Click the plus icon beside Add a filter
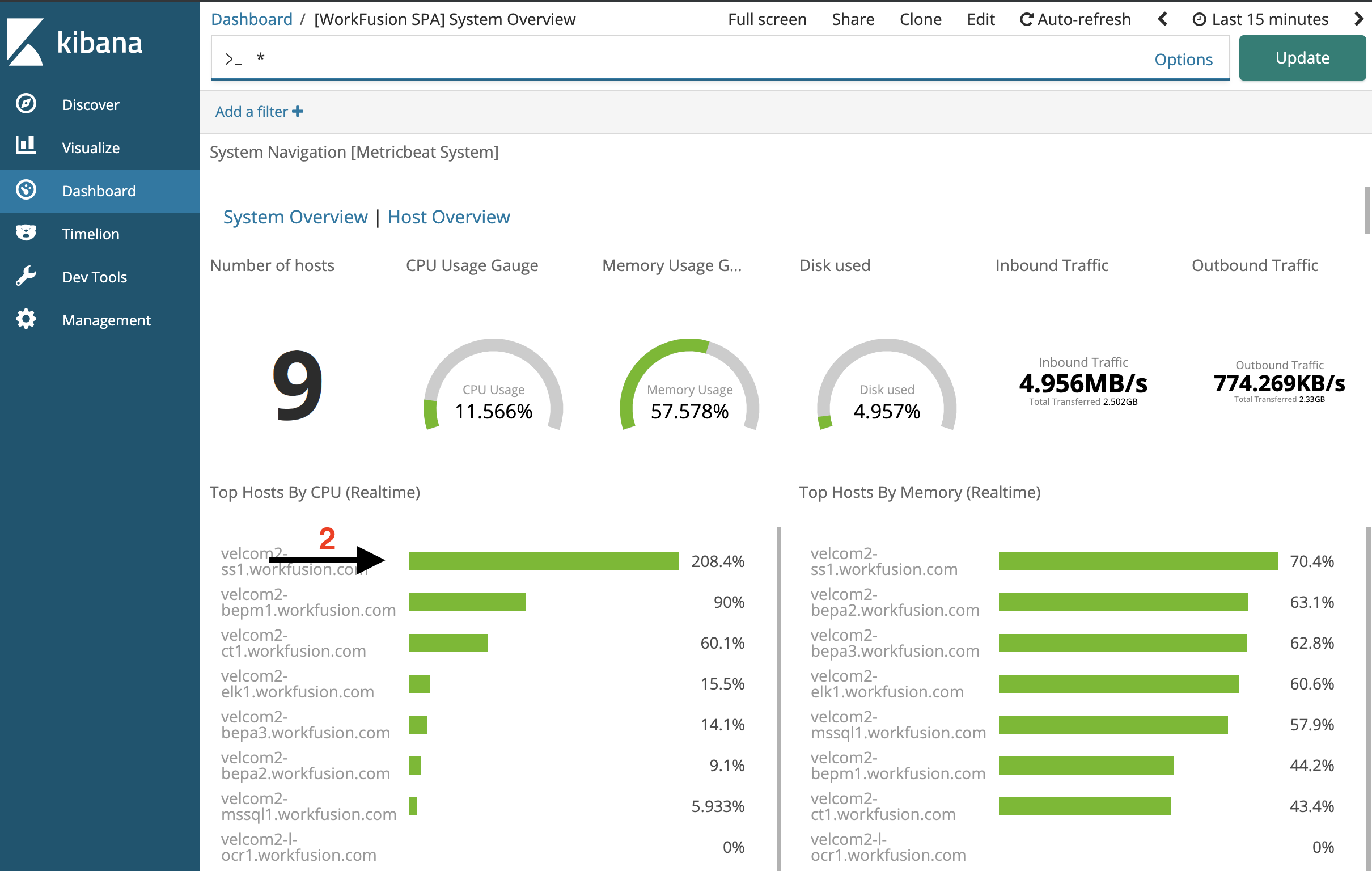 click(298, 112)
